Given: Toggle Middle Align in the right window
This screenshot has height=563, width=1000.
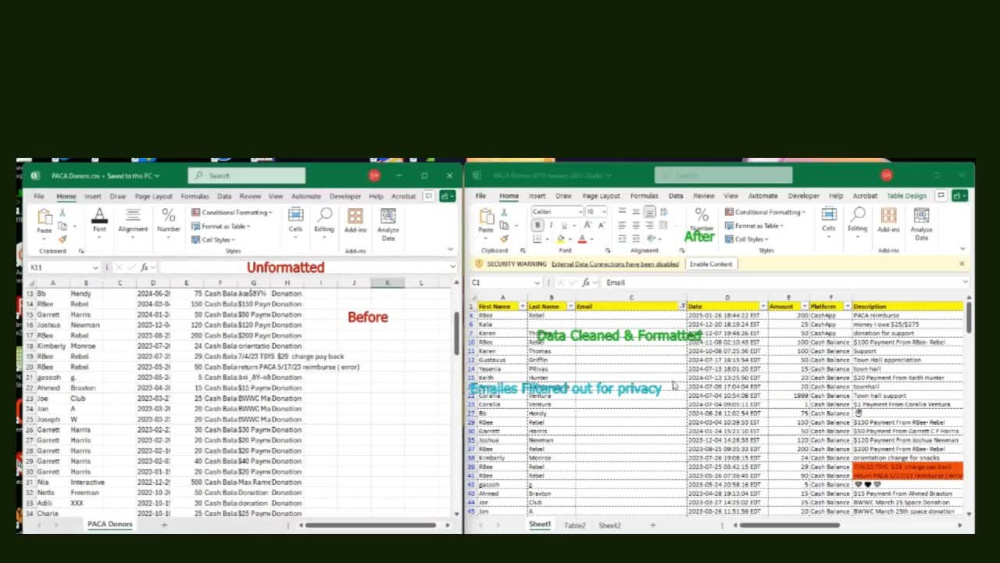Looking at the screenshot, I should 636,212.
